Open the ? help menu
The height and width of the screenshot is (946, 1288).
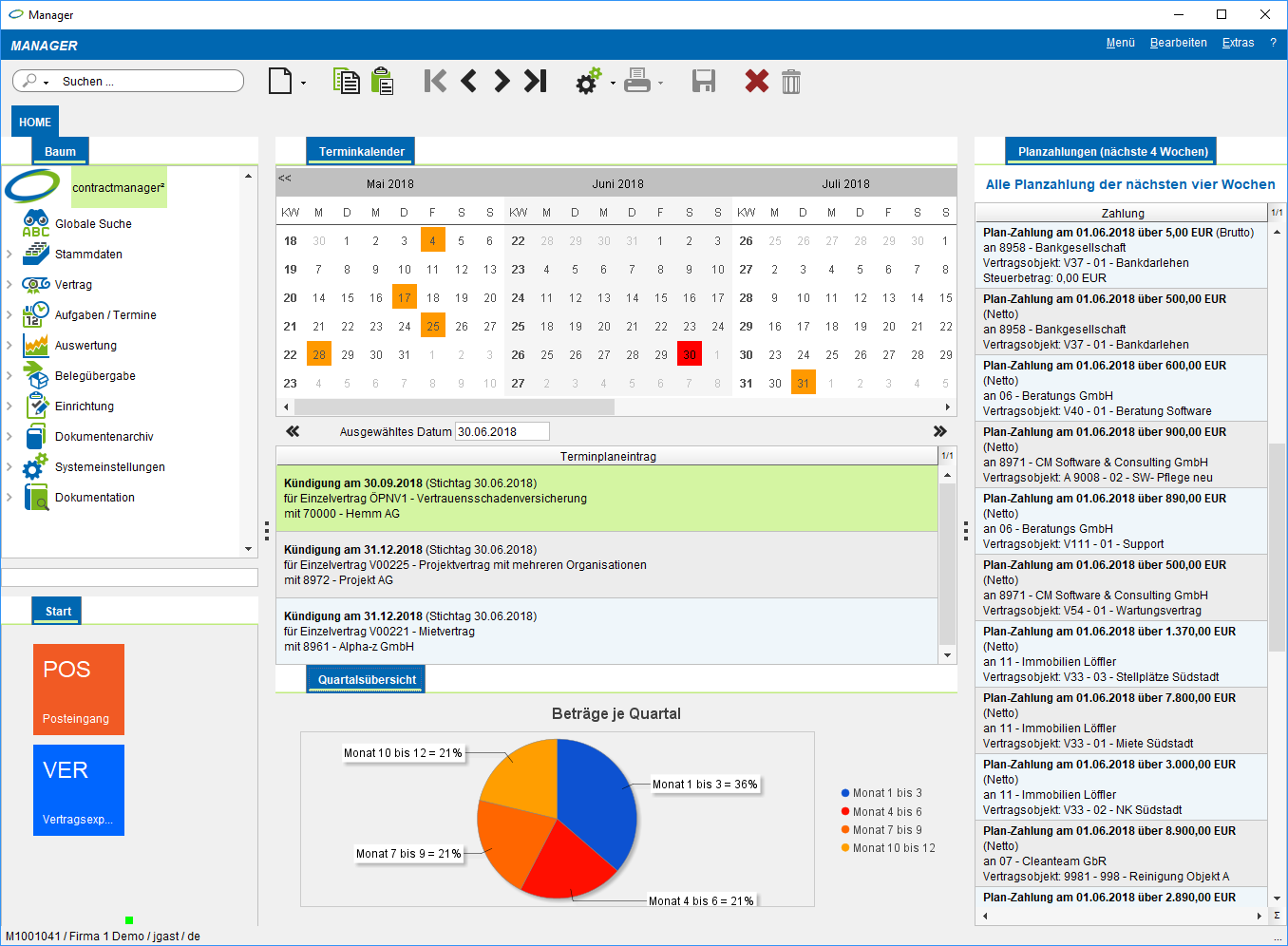point(1273,43)
